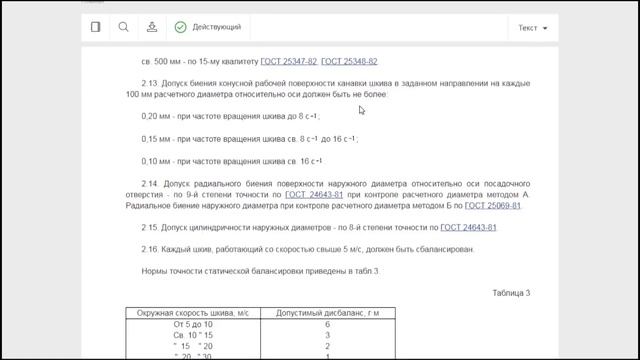The image size is (640, 360).
Task: Select table cell Св. 10 " 15
Action: pyautogui.click(x=193, y=335)
